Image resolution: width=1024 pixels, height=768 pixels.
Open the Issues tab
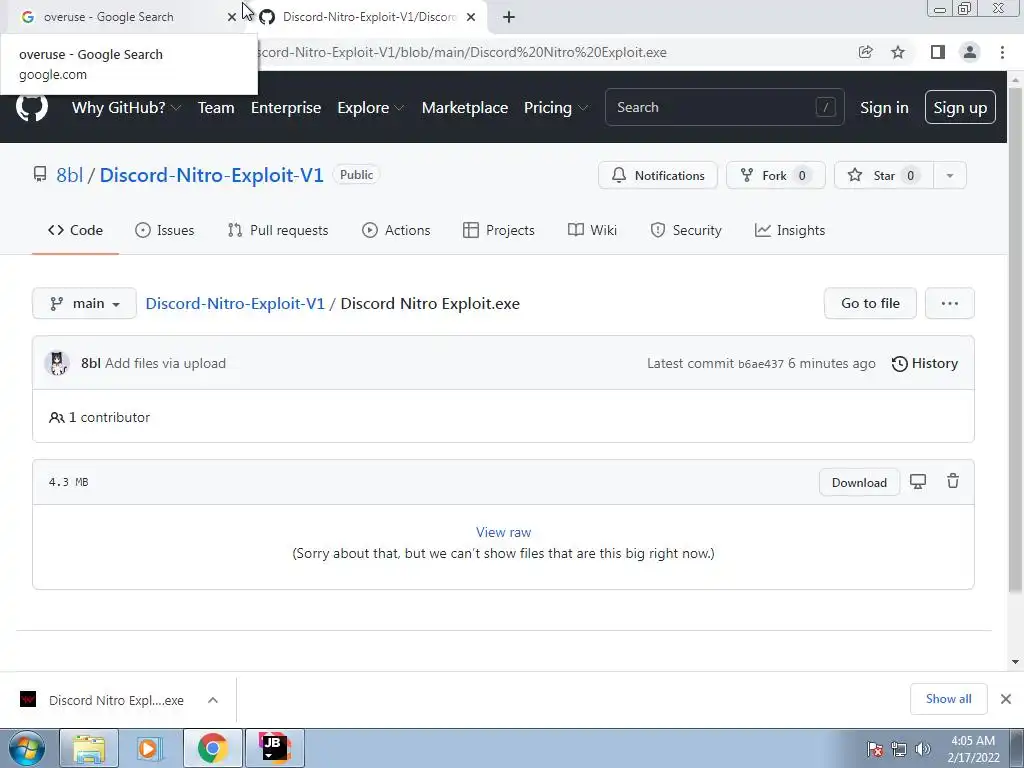165,230
